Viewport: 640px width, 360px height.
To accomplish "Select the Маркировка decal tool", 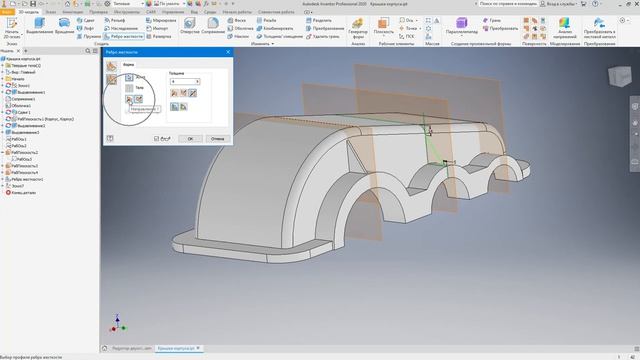I will point(161,20).
